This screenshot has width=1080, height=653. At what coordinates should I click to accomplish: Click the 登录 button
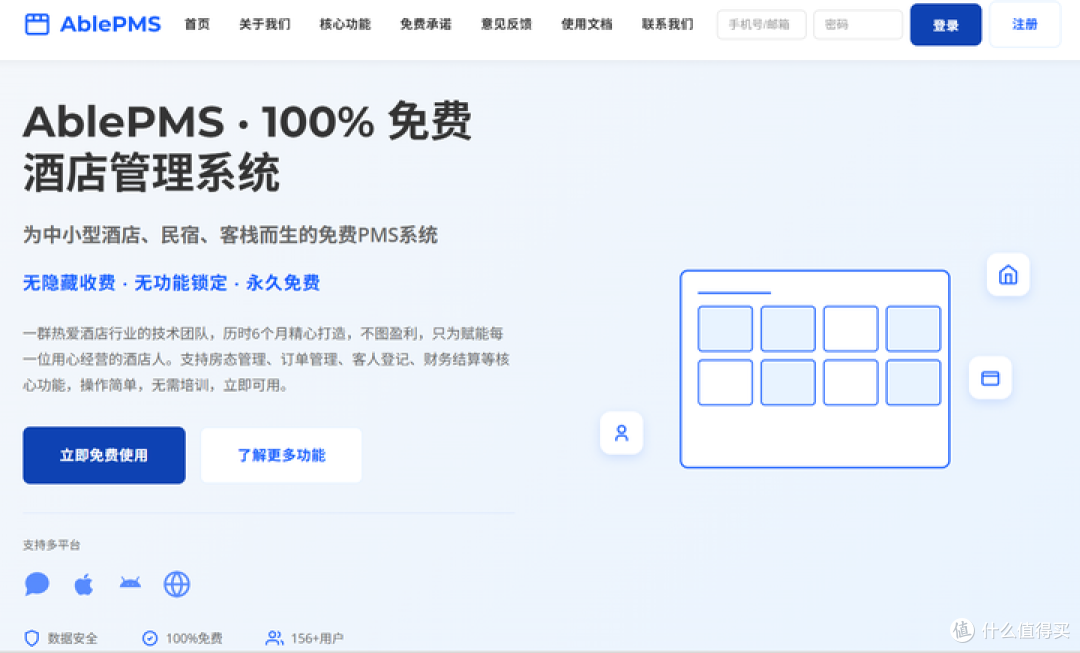tap(946, 25)
